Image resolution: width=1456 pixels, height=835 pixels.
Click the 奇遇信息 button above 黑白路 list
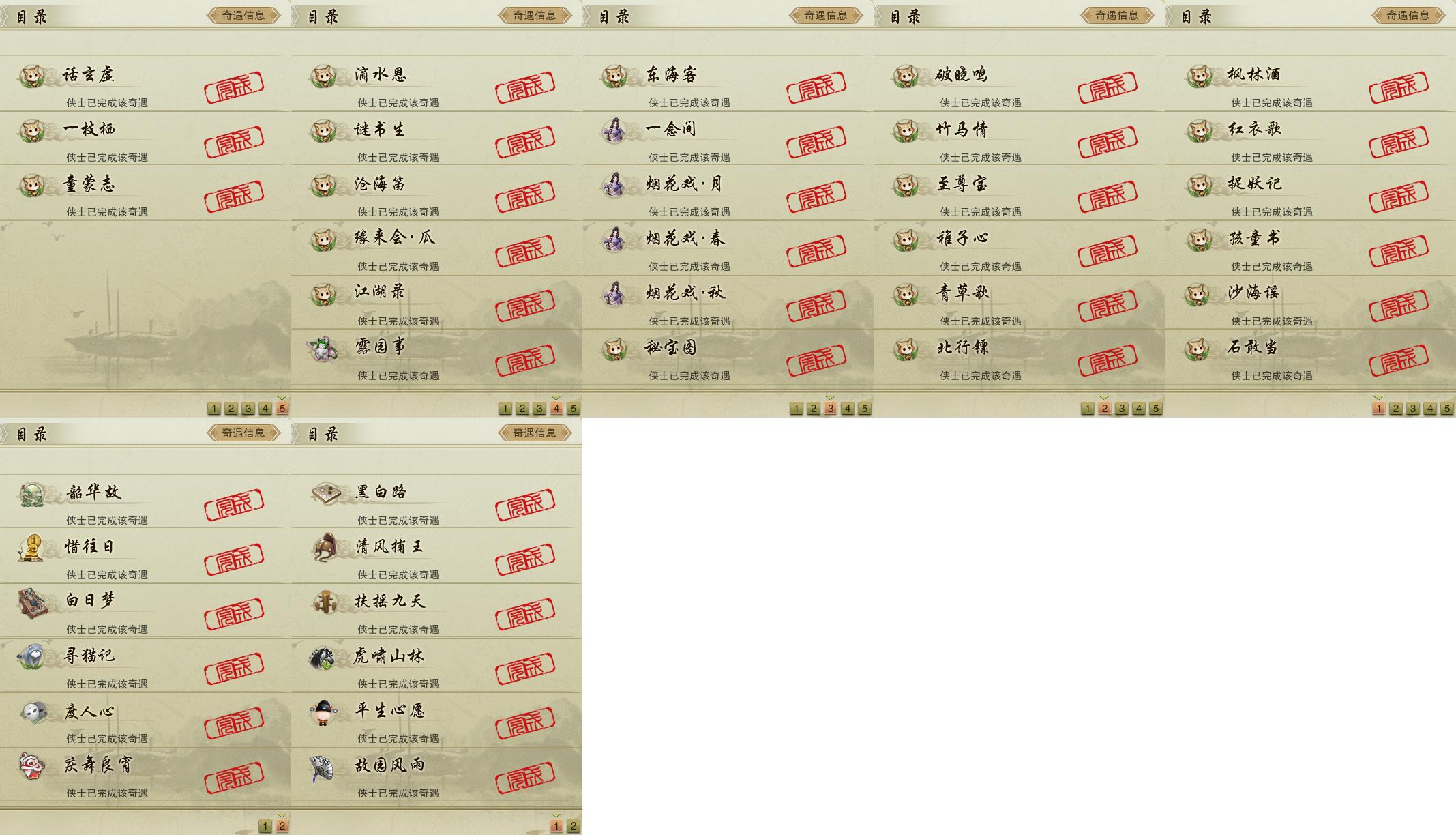tap(535, 433)
